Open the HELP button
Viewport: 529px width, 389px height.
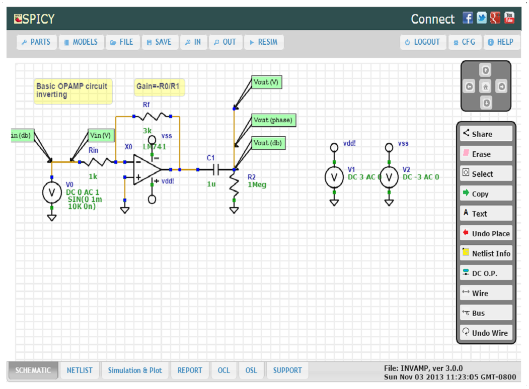[502, 42]
